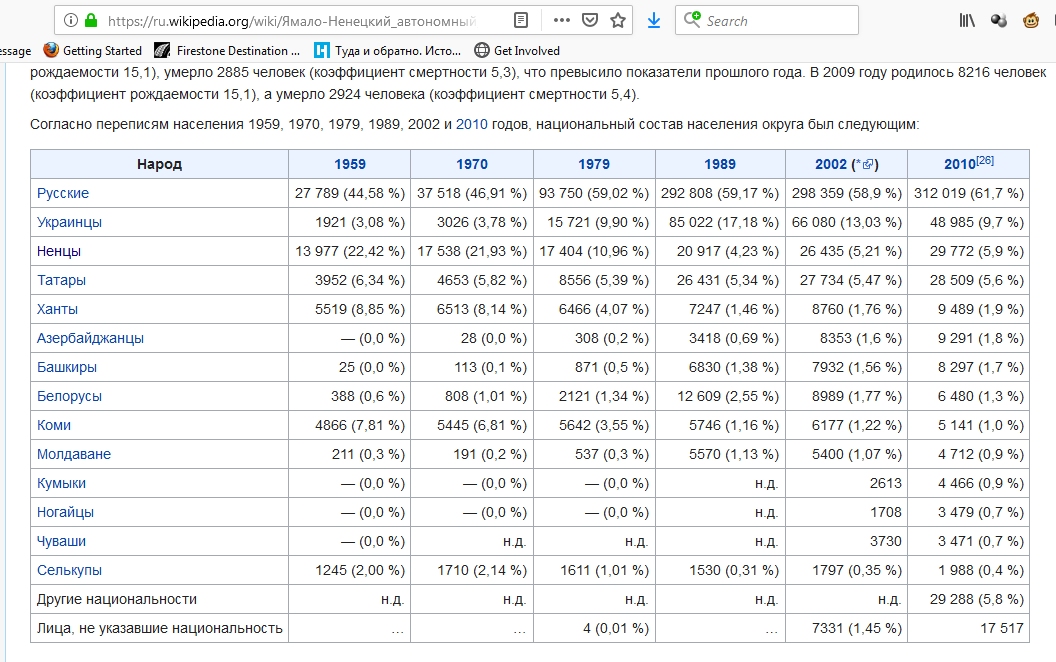Open the Русские link in table

coord(63,193)
